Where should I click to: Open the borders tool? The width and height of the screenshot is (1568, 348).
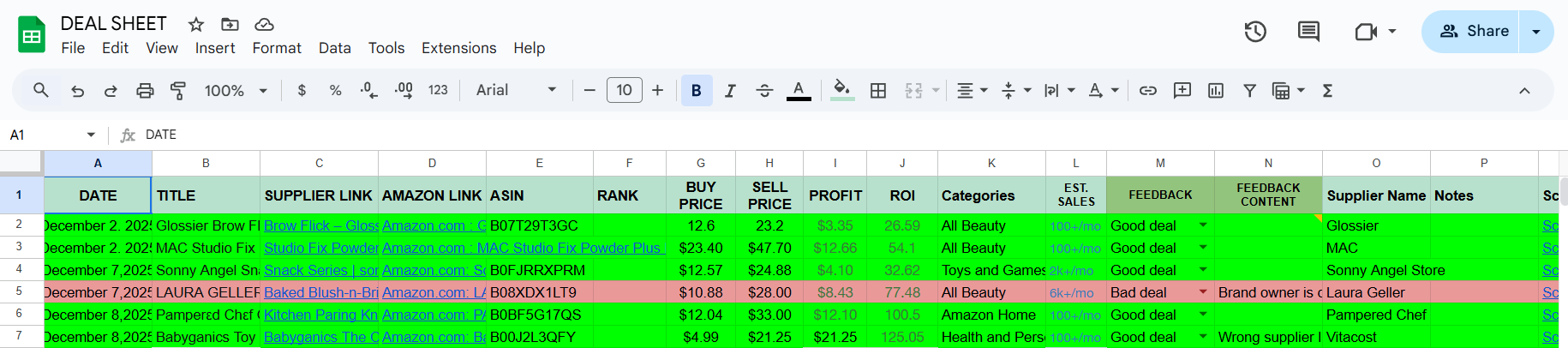tap(878, 90)
